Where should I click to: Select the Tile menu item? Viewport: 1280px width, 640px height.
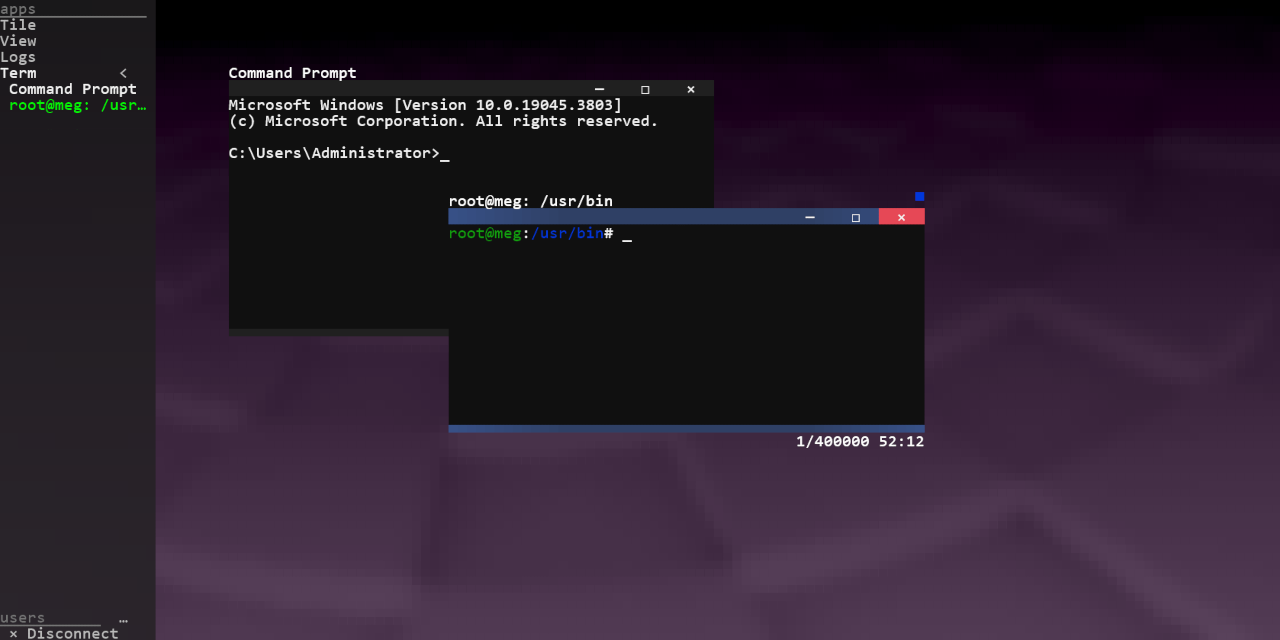pyautogui.click(x=18, y=25)
